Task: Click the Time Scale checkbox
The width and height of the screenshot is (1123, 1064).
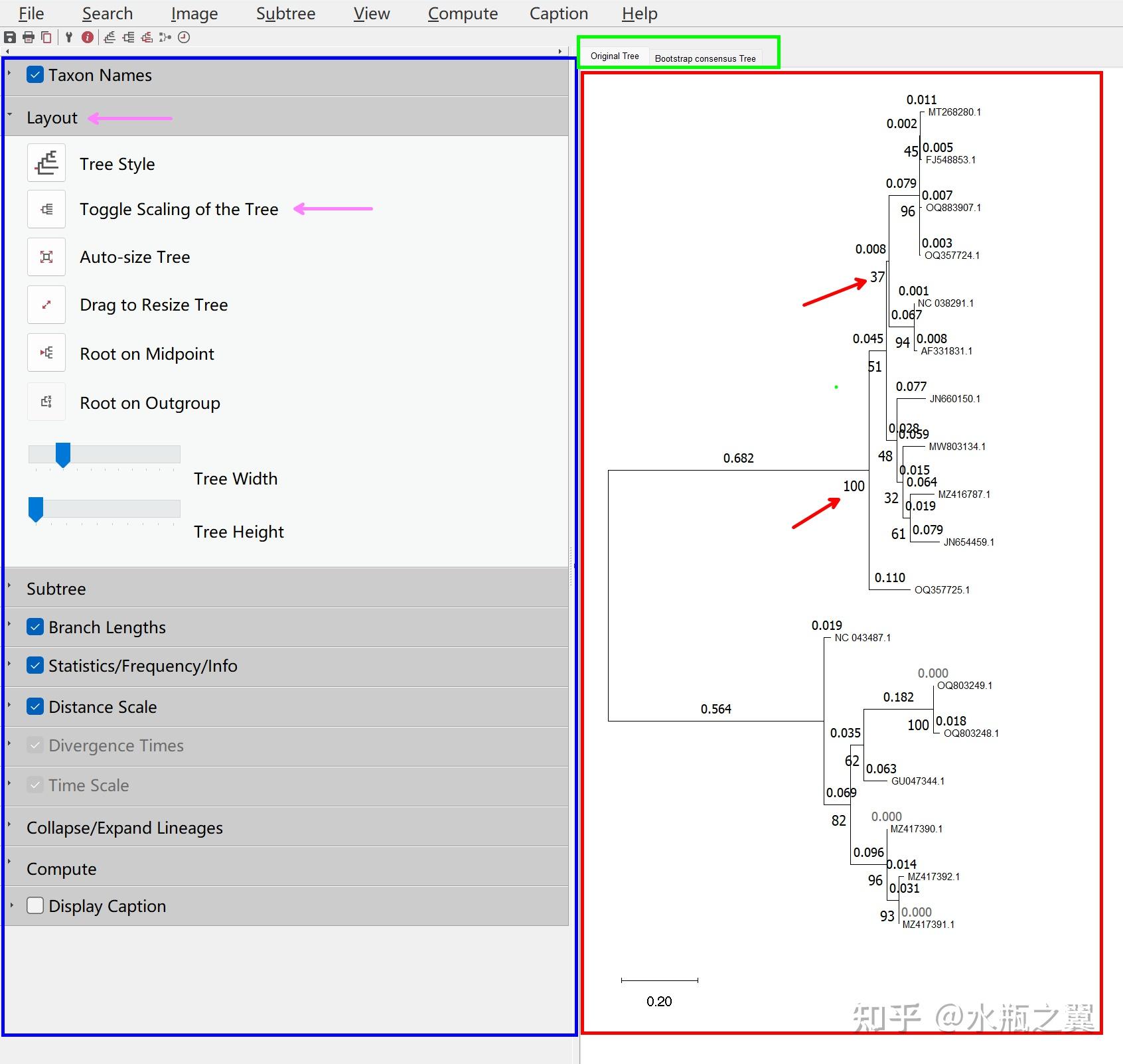Action: 35,785
